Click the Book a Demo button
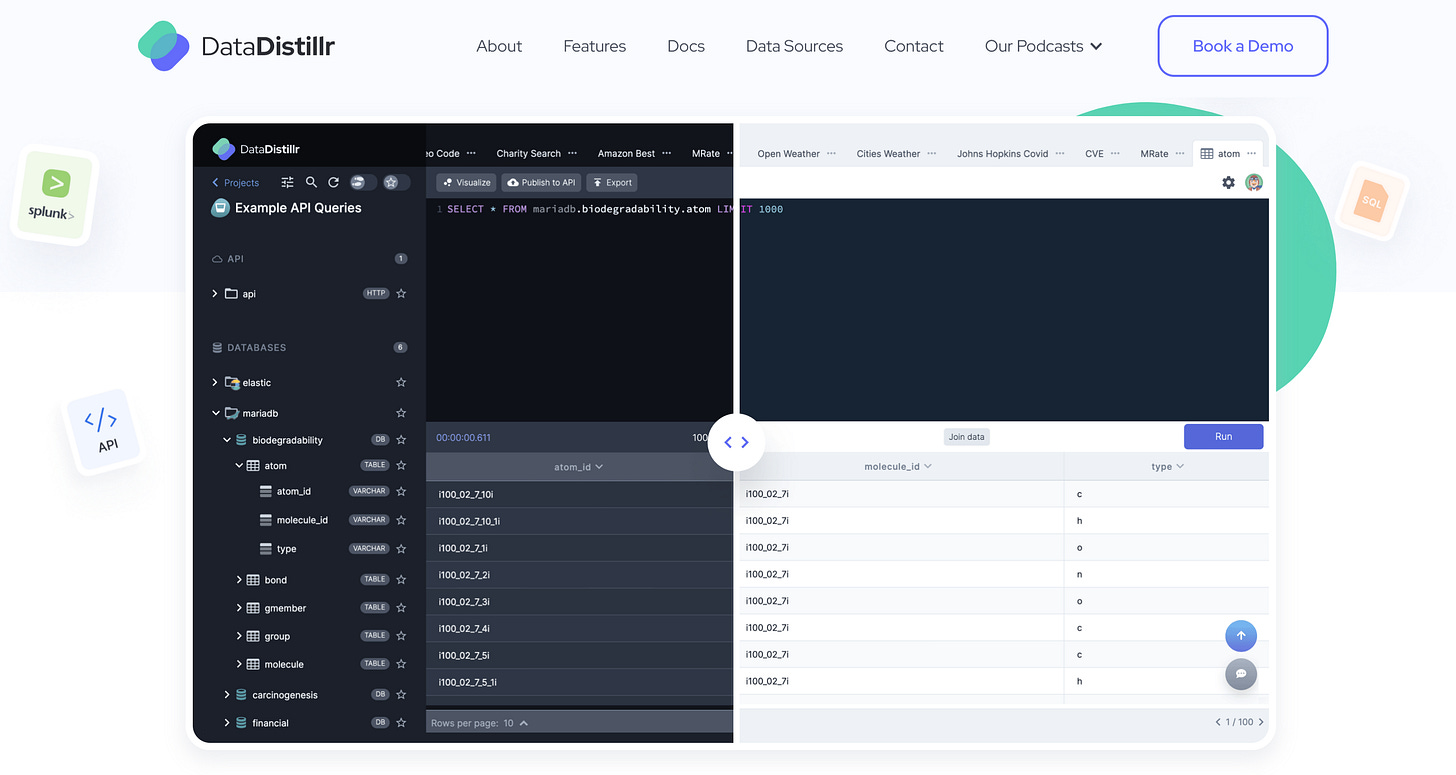 click(x=1242, y=46)
